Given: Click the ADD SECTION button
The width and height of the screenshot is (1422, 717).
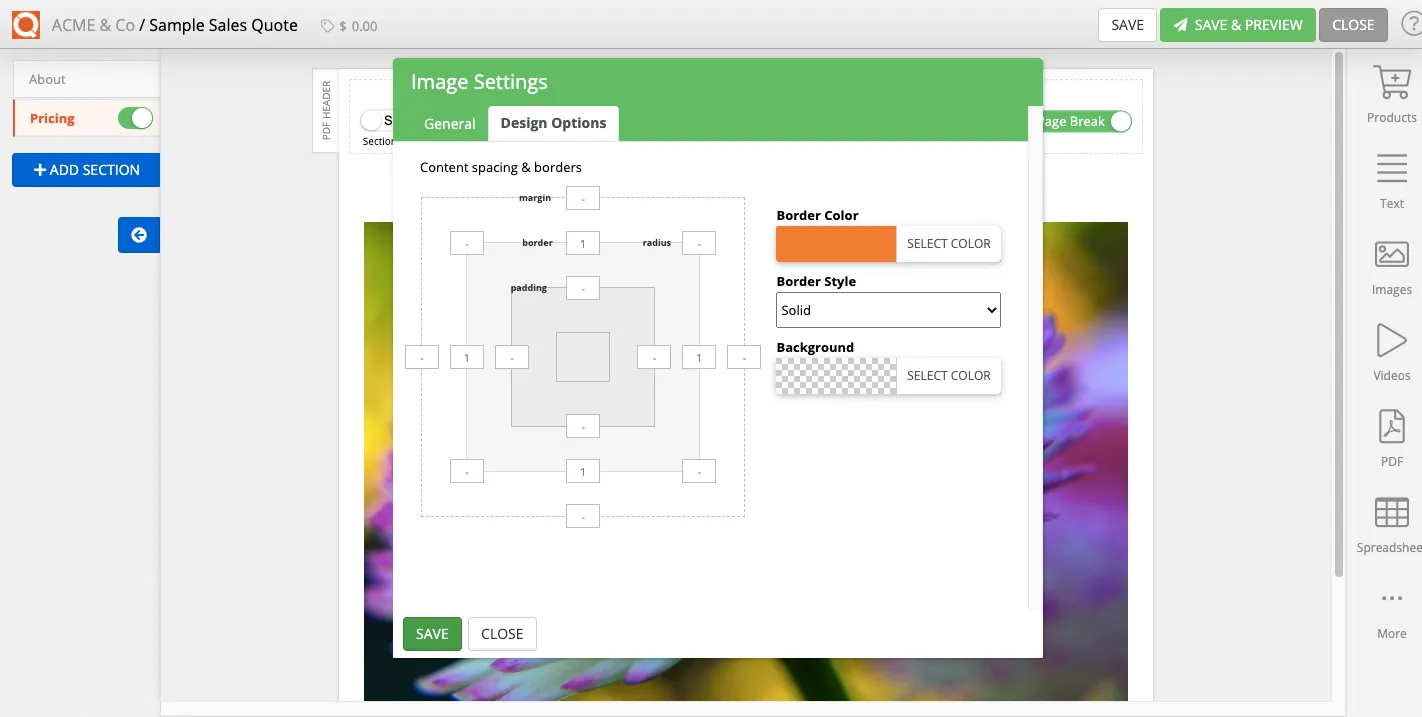Looking at the screenshot, I should [x=85, y=169].
